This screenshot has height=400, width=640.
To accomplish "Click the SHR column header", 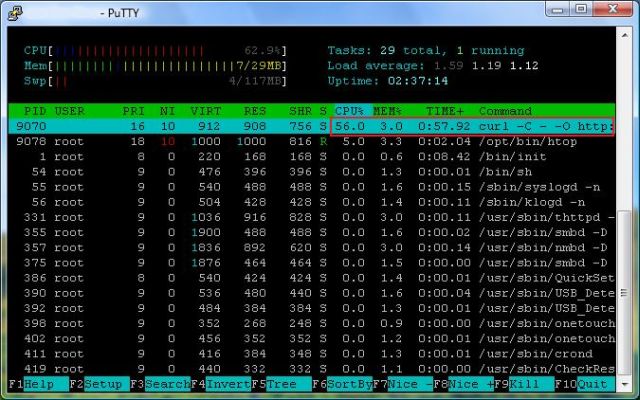I will click(x=300, y=111).
